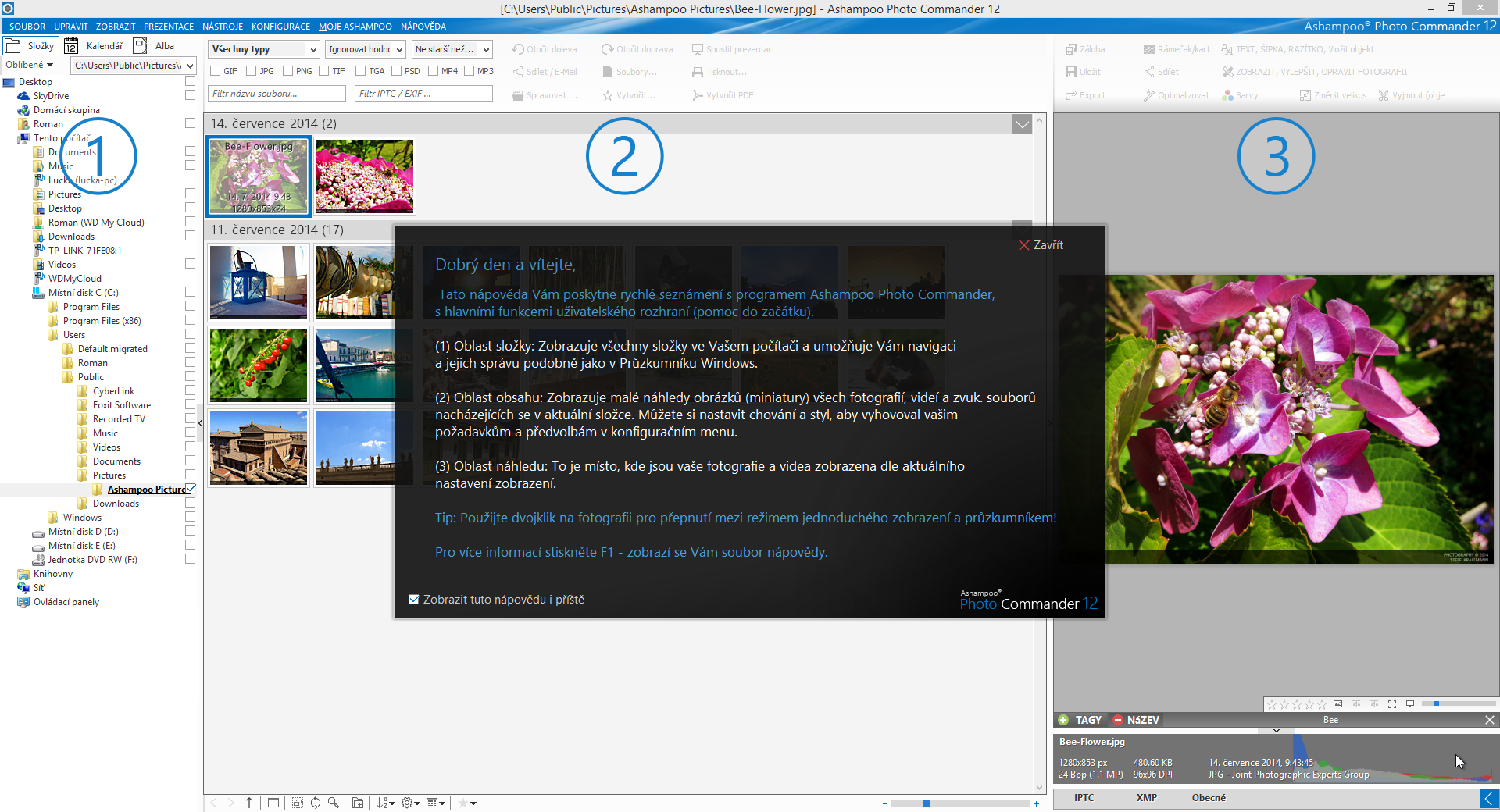Open the A-Z sort order menu
The image size is (1500, 812).
386,803
